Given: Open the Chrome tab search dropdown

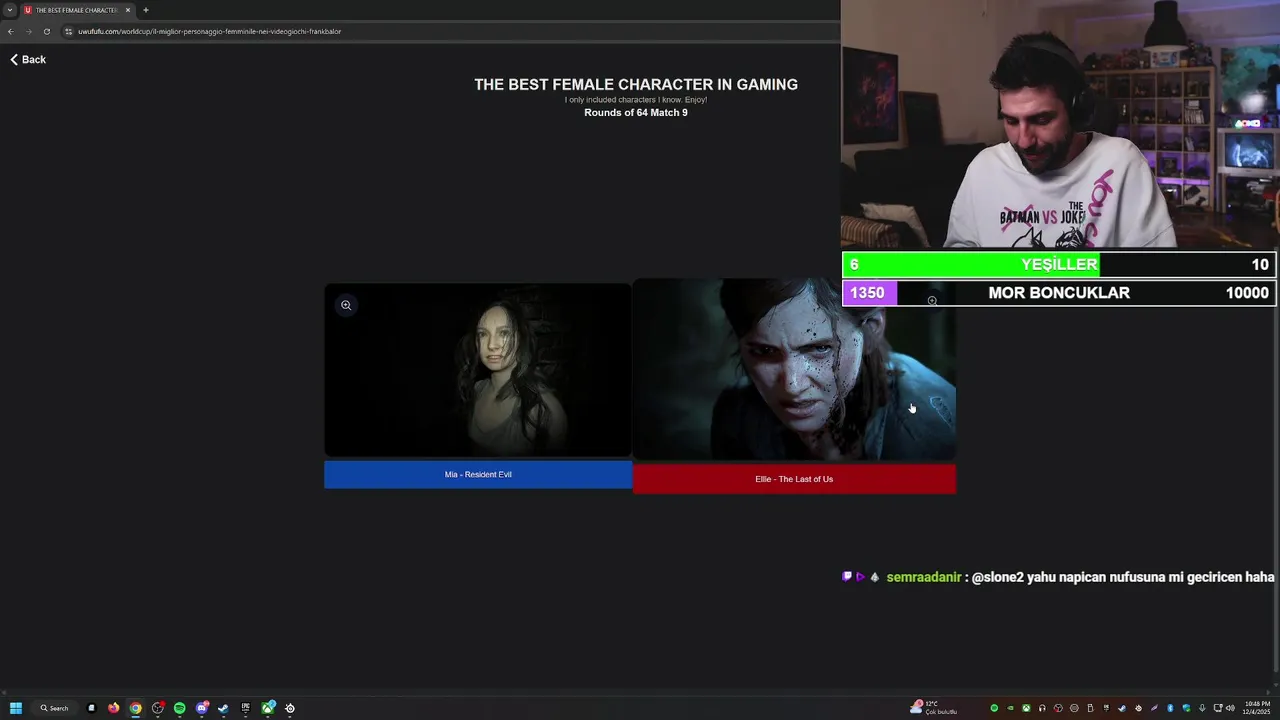Looking at the screenshot, I should tap(10, 10).
